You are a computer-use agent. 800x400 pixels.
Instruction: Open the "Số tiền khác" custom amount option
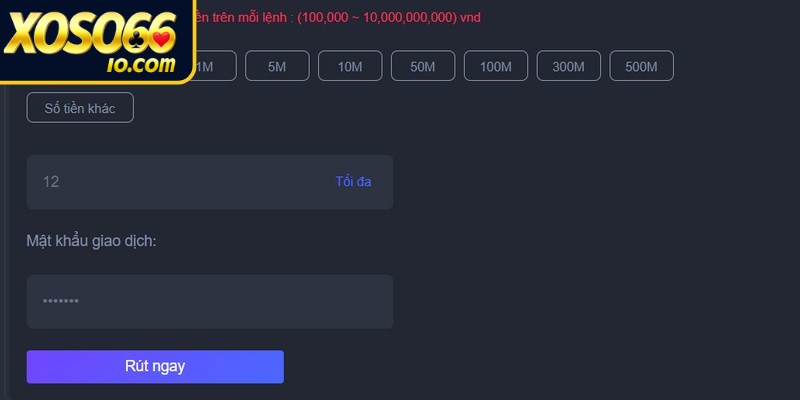(x=80, y=107)
